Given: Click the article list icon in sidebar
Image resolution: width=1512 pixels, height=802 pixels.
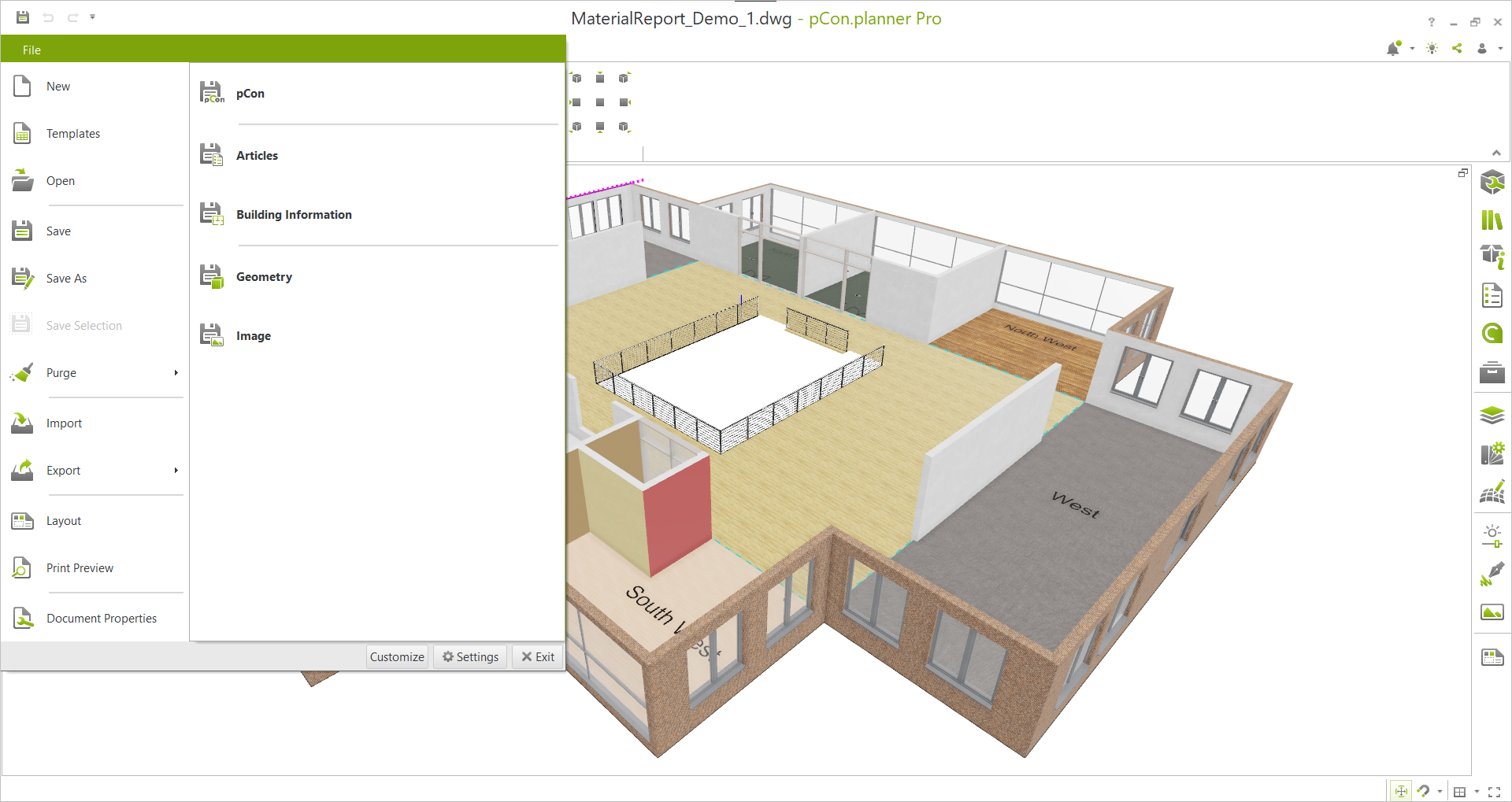Looking at the screenshot, I should (x=1492, y=295).
